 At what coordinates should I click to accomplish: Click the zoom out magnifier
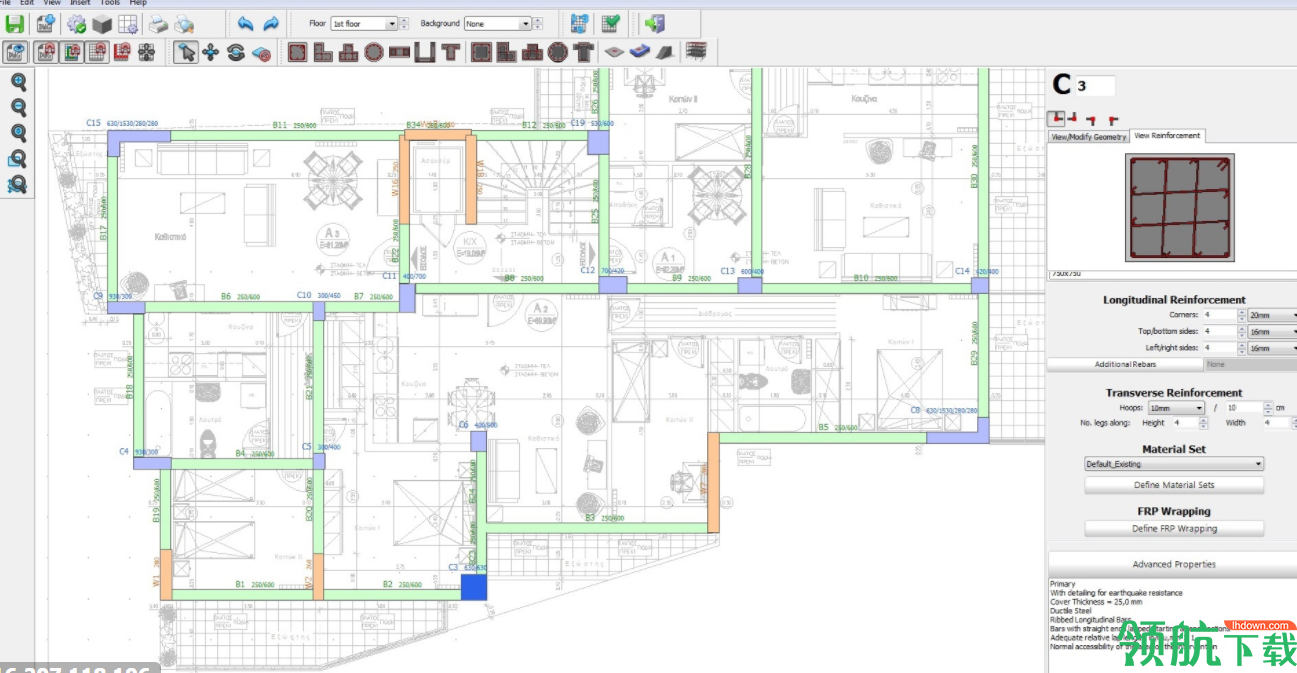click(x=17, y=108)
